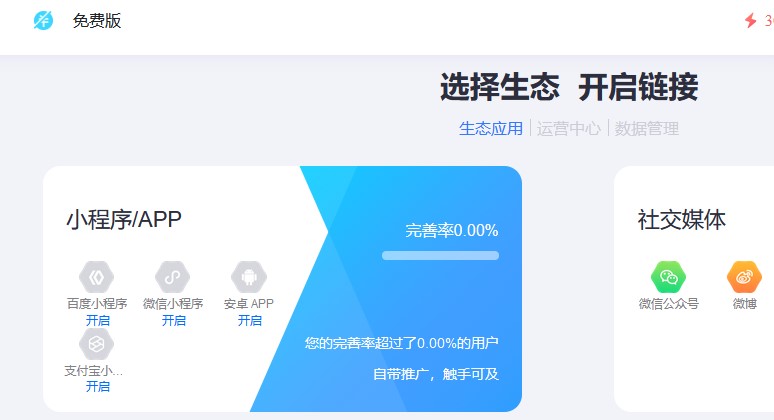Click the 完善率 progress bar

tap(440, 256)
